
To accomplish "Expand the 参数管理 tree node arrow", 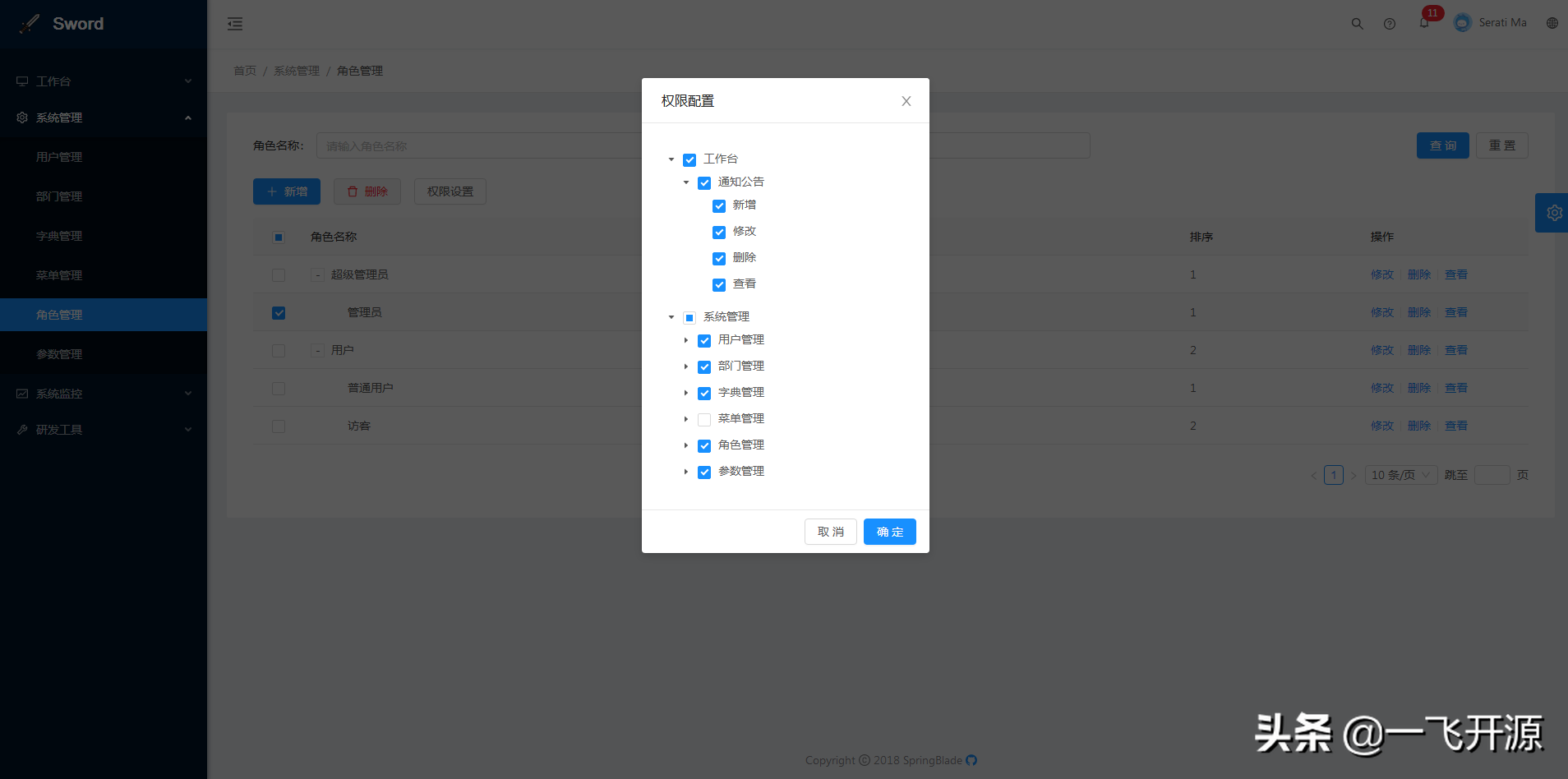I will (686, 472).
